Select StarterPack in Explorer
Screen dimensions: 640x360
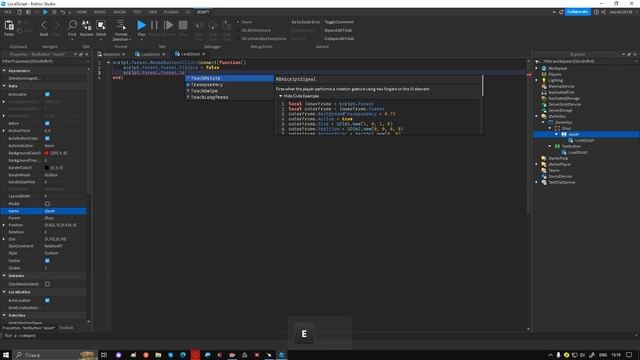[558, 158]
